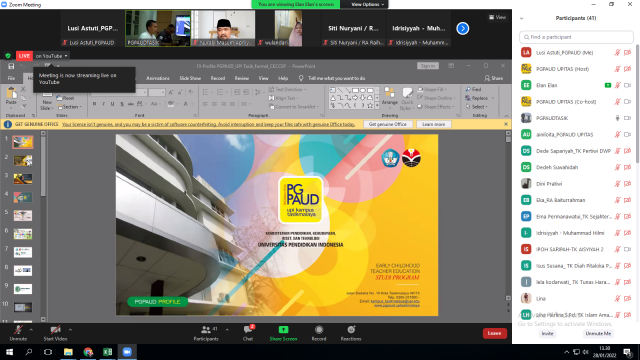Image resolution: width=640 pixels, height=360 pixels.
Task: Click the Invite button
Action: click(547, 333)
